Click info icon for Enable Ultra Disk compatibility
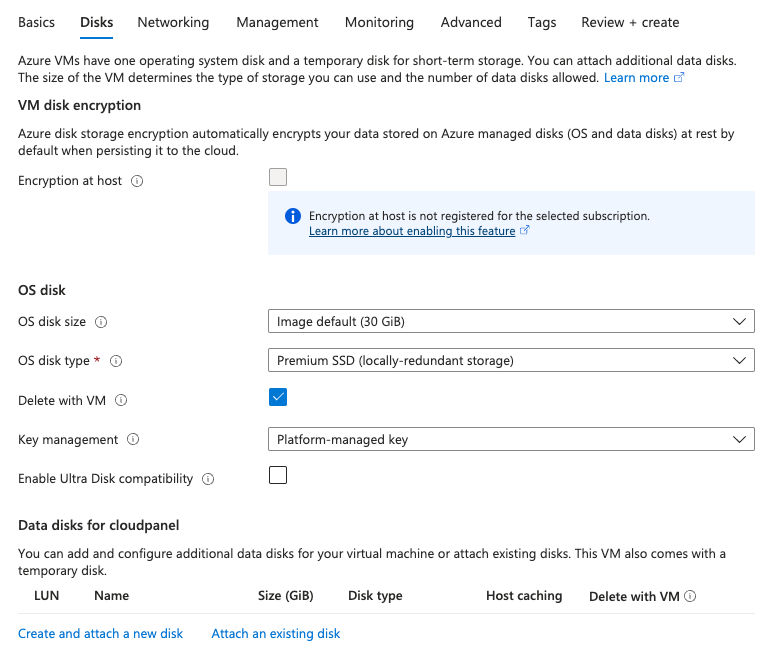The width and height of the screenshot is (777, 669). tap(208, 479)
